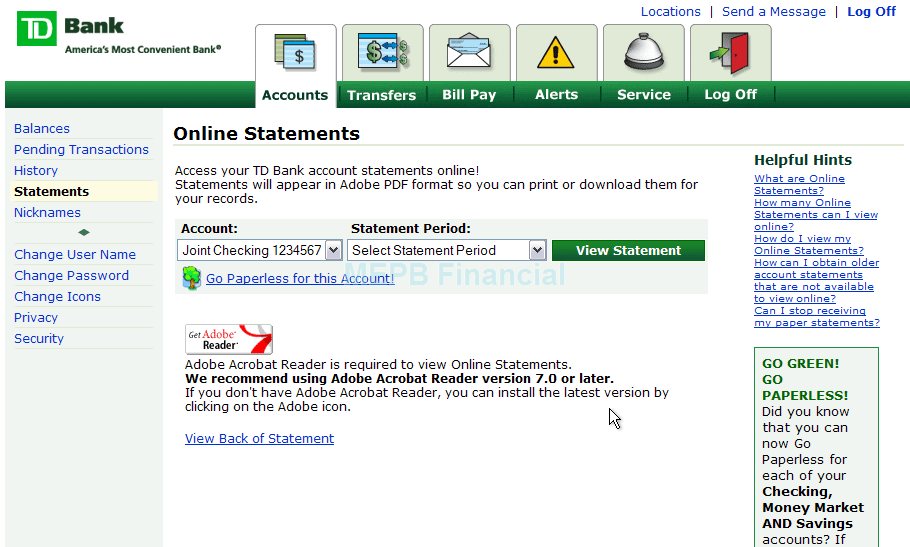Open hint Can I stop receiving my paper statements

(817, 317)
